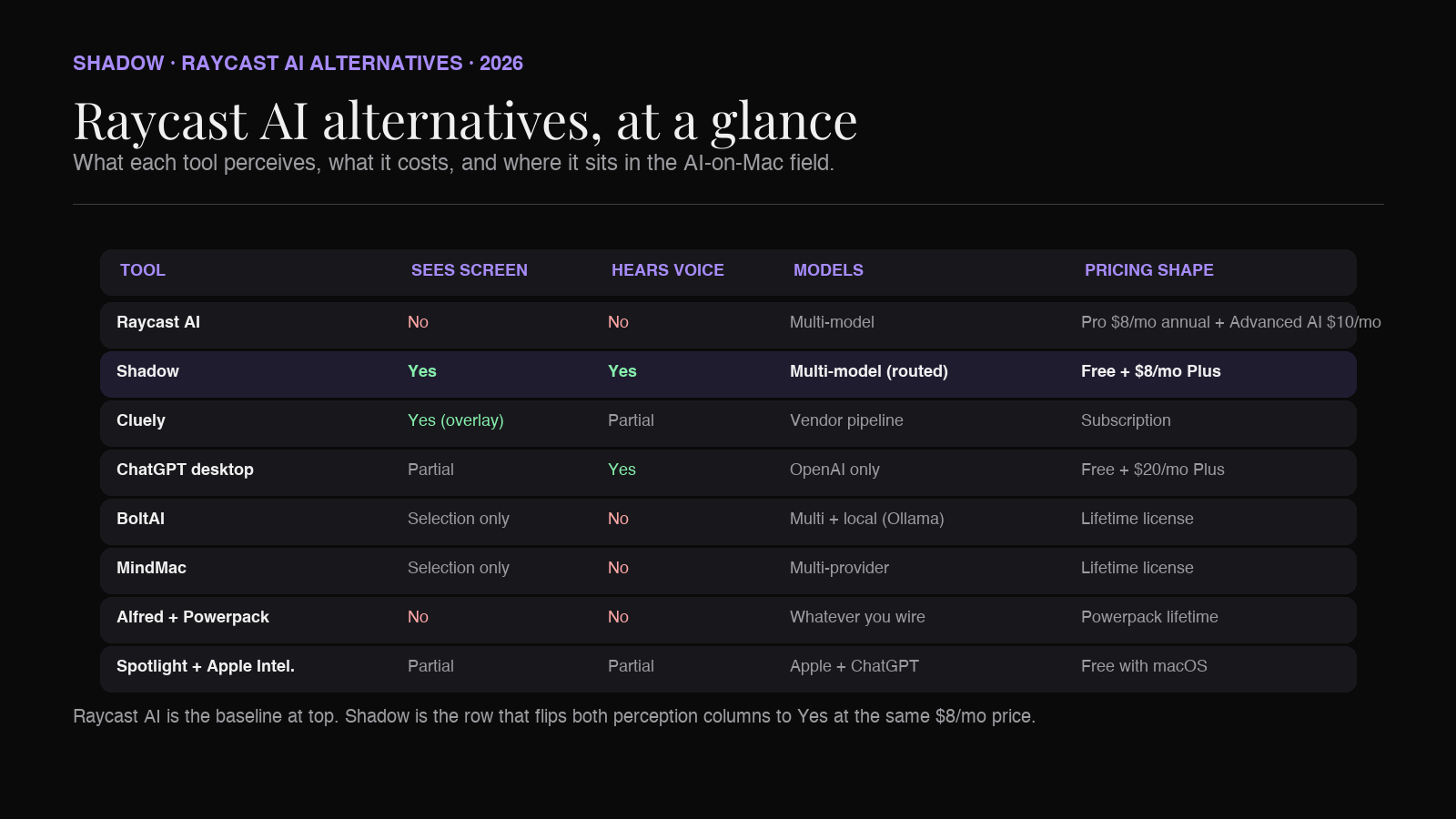The width and height of the screenshot is (1456, 819).
Task: Click 'Whatever you wire' models cell
Action: point(857,617)
